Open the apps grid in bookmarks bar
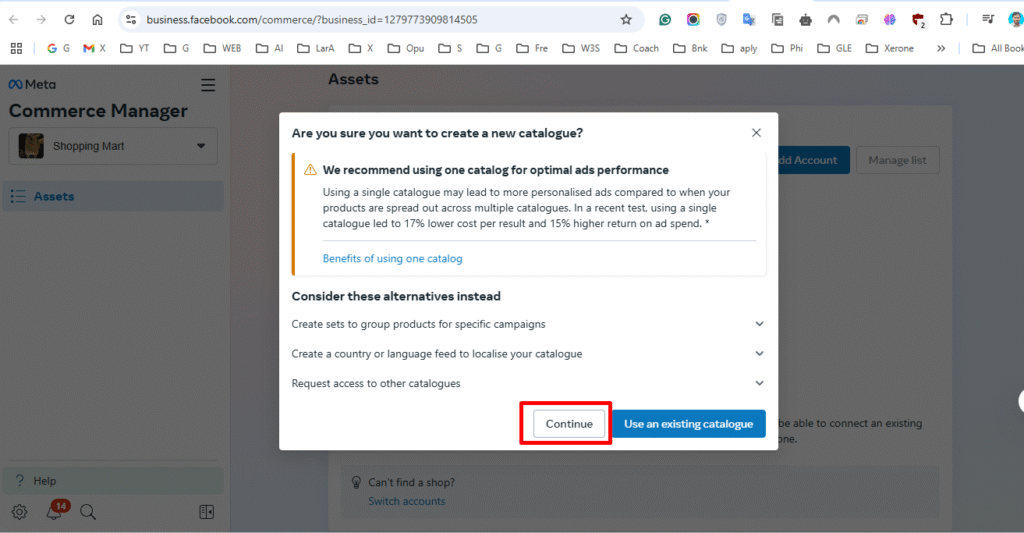The width and height of the screenshot is (1024, 533). click(16, 48)
